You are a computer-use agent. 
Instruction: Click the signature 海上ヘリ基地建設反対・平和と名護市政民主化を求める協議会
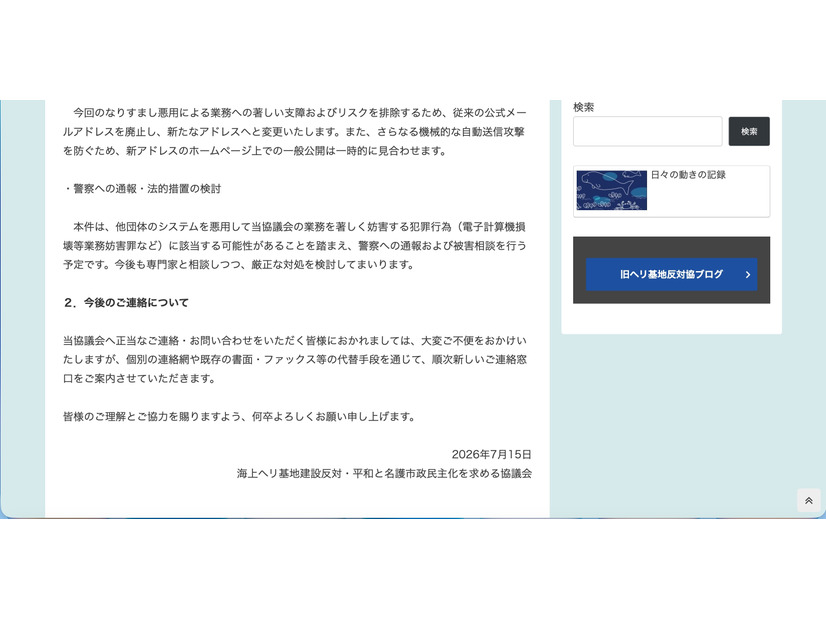384,473
